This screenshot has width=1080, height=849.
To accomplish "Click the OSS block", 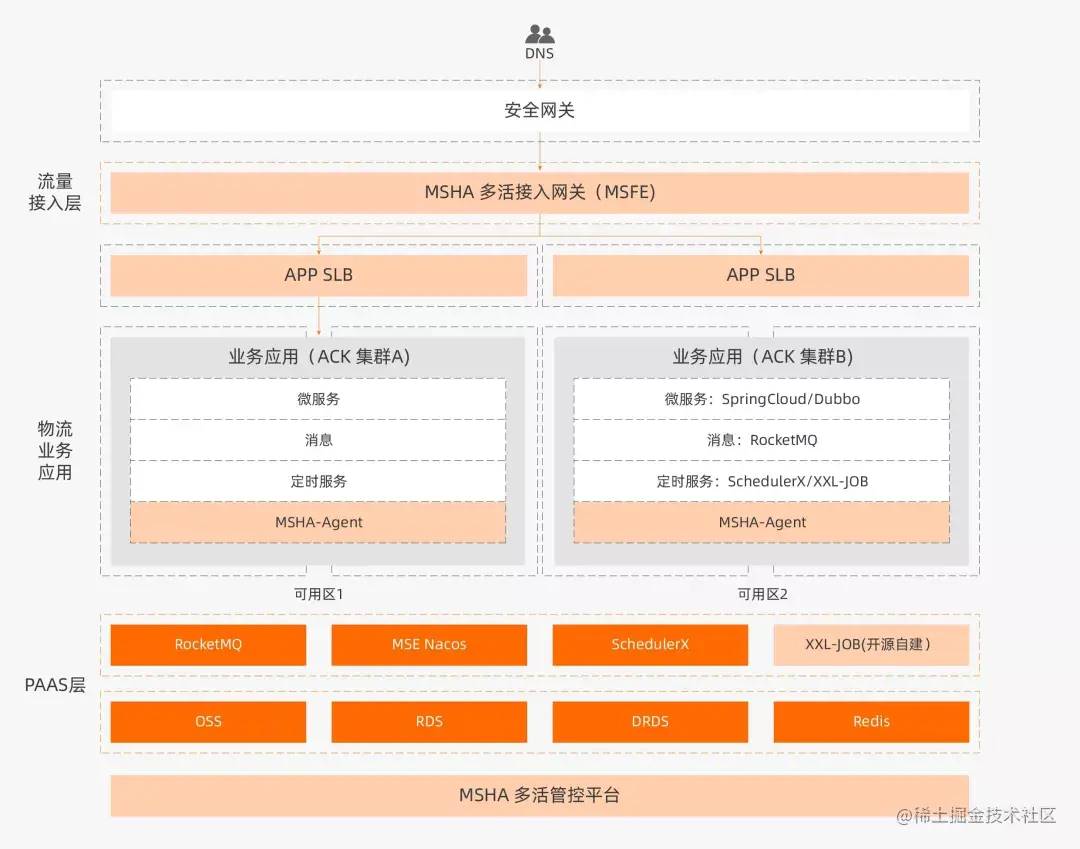I will tap(208, 722).
